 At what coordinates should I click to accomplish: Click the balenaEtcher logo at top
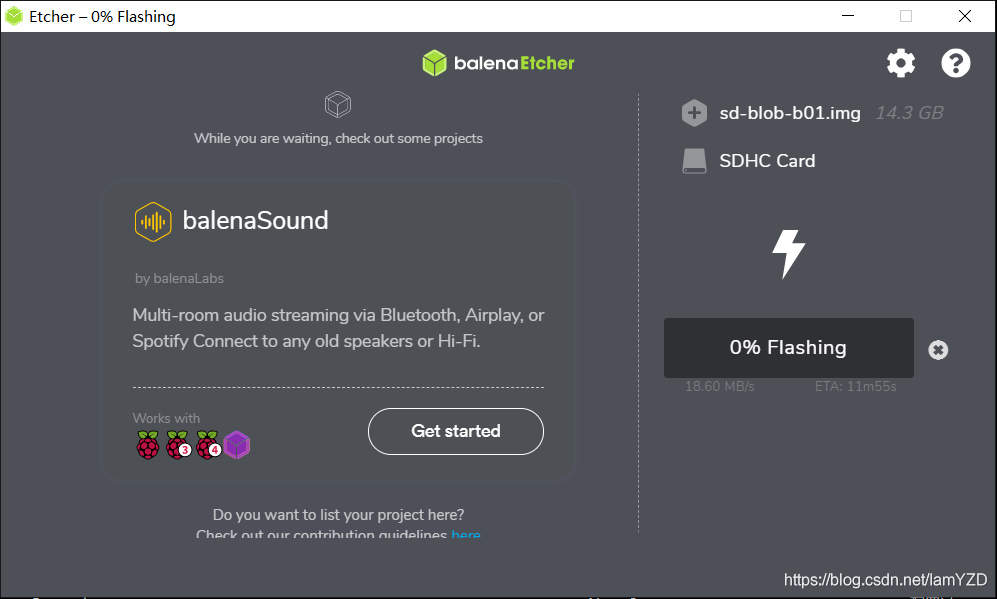click(498, 63)
